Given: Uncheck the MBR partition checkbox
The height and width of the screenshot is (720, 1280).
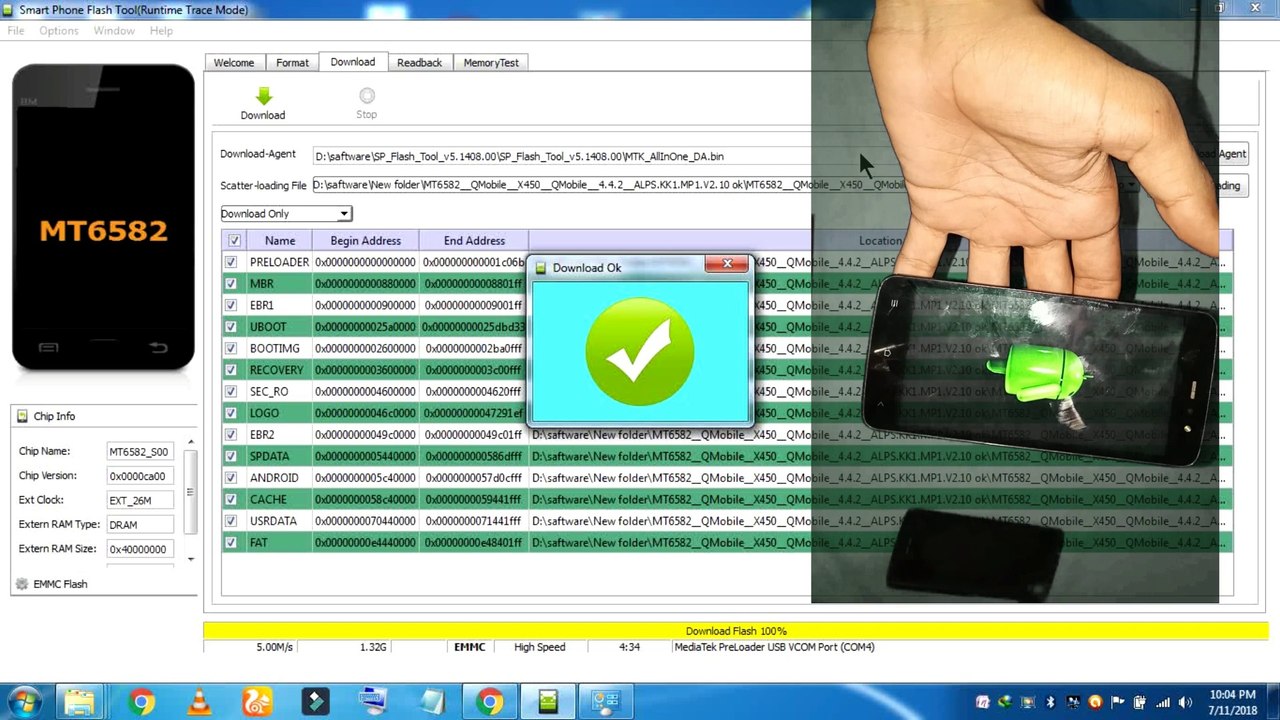Looking at the screenshot, I should coord(231,284).
